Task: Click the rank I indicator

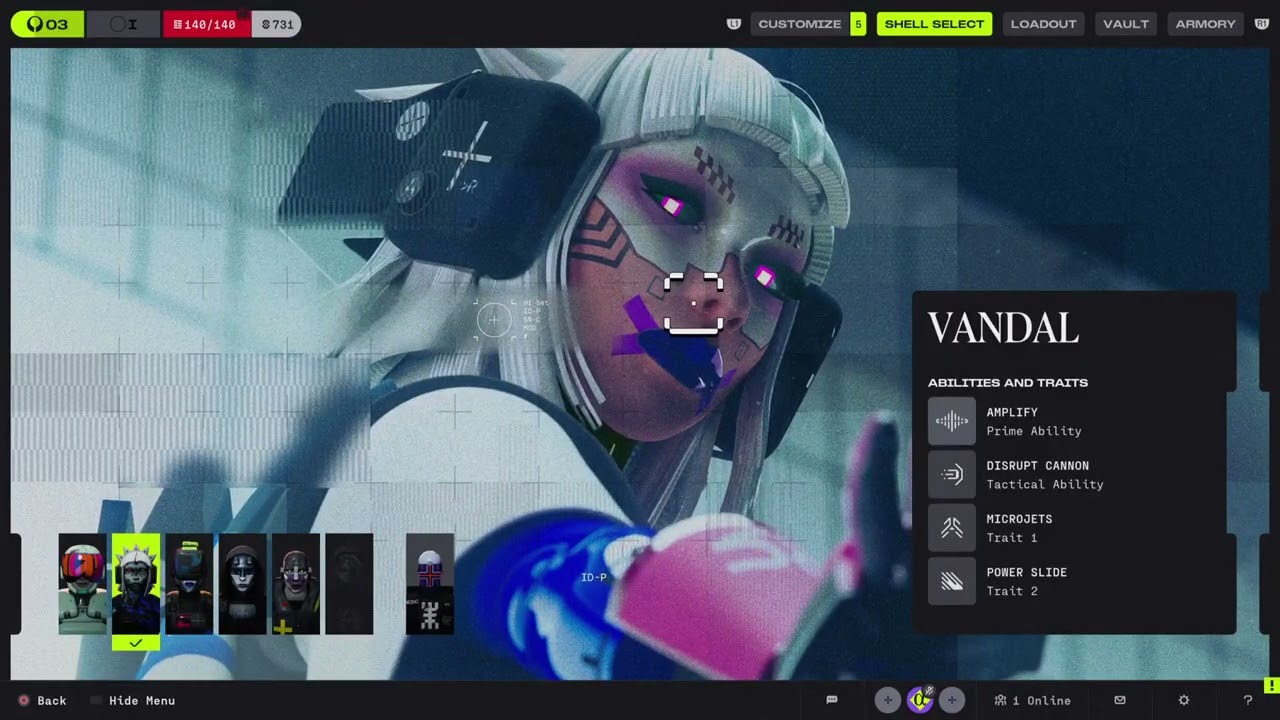Action: [123, 24]
